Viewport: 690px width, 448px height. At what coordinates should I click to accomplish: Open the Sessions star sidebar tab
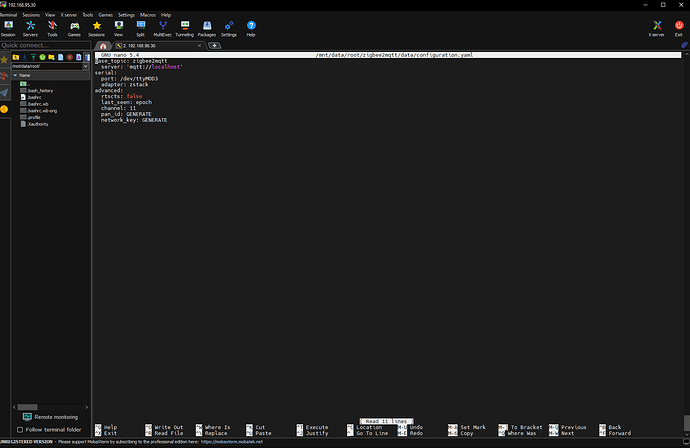(4, 60)
